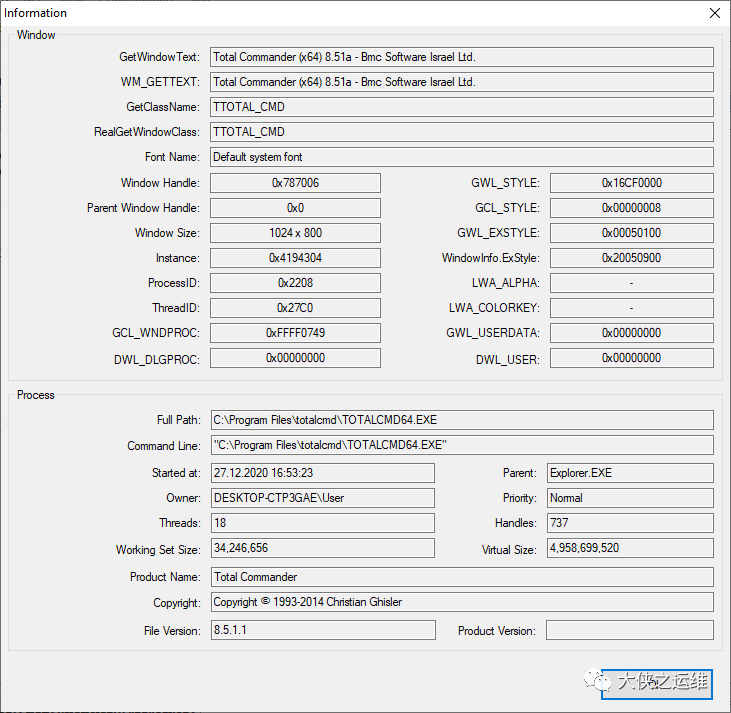The width and height of the screenshot is (731, 713).
Task: Click Instance value 0x4194304
Action: pos(295,258)
